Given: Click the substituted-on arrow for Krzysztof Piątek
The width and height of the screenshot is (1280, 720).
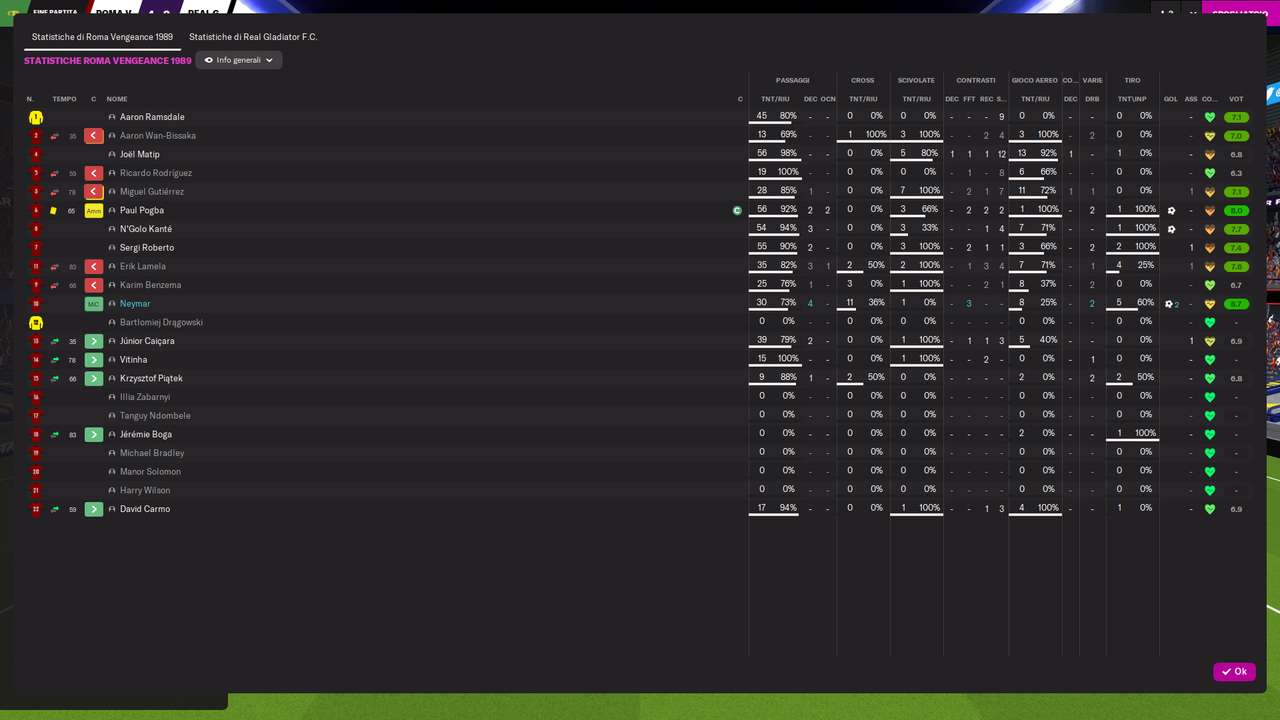Looking at the screenshot, I should click(x=94, y=379).
